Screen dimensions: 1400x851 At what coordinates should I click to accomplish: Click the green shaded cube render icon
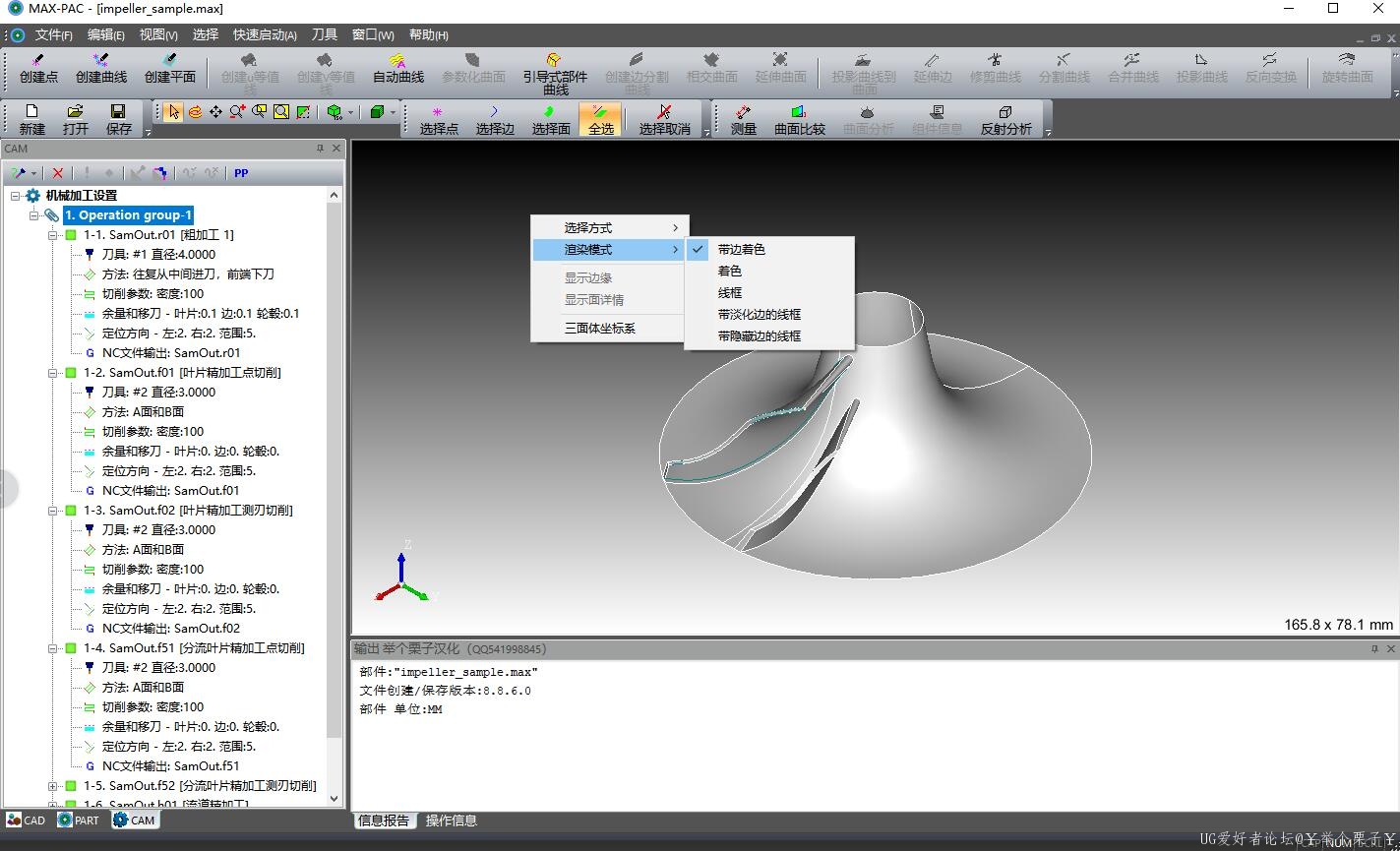tap(378, 112)
